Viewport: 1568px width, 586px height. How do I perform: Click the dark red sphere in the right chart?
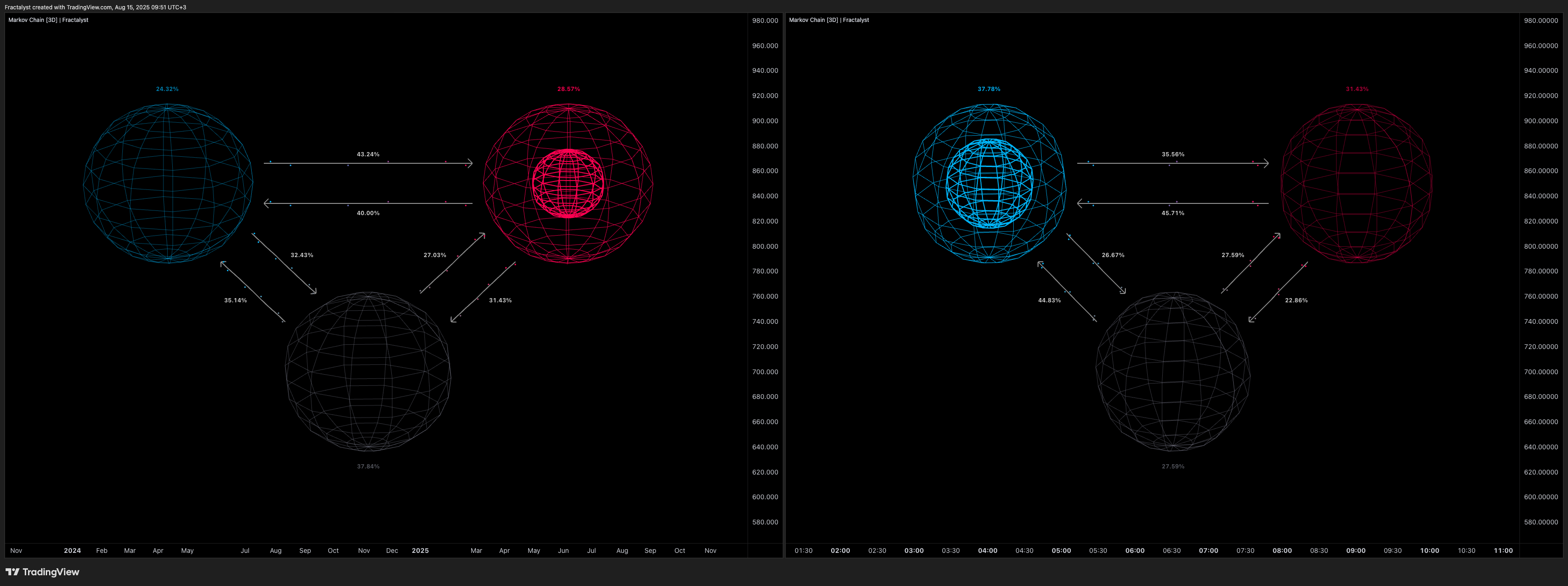pos(1357,183)
